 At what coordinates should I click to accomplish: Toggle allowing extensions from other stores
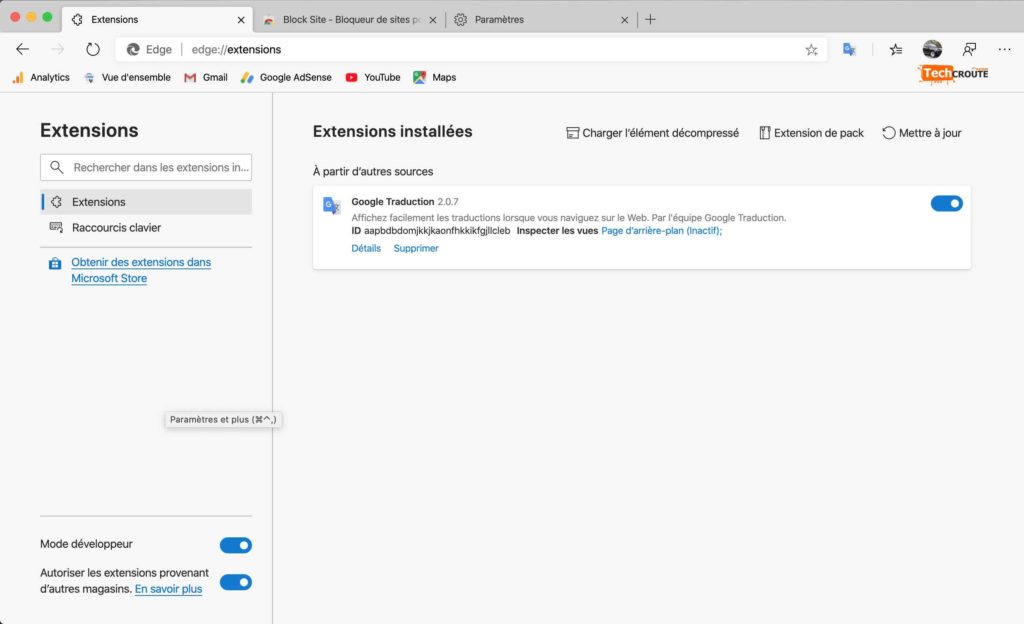click(236, 582)
